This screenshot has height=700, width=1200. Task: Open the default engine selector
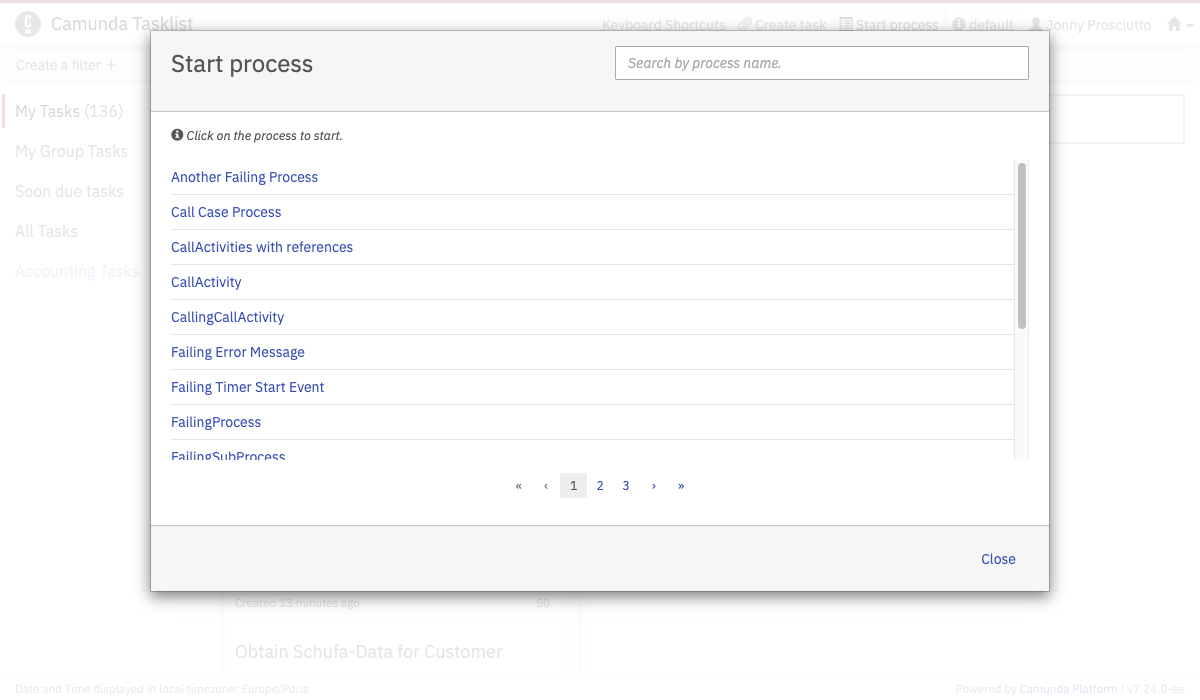pyautogui.click(x=983, y=25)
